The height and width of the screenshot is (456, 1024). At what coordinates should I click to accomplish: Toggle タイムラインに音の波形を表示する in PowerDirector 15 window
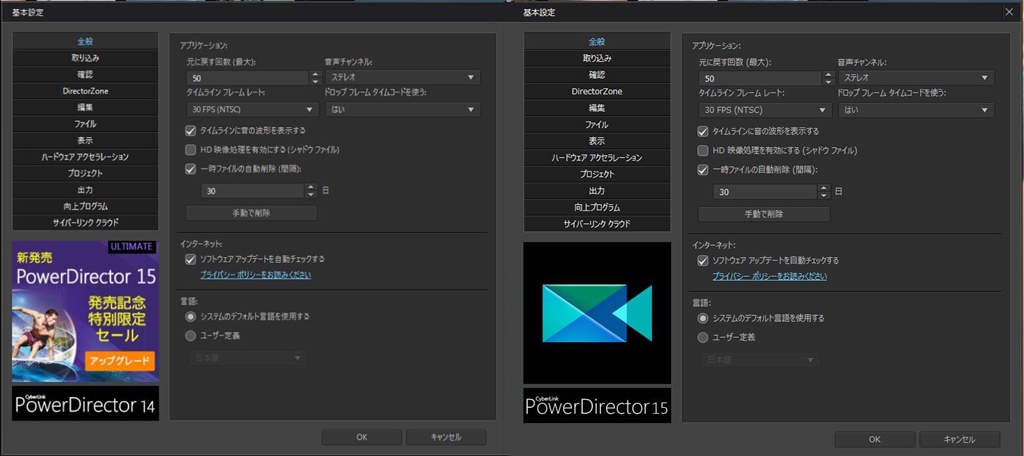click(703, 131)
